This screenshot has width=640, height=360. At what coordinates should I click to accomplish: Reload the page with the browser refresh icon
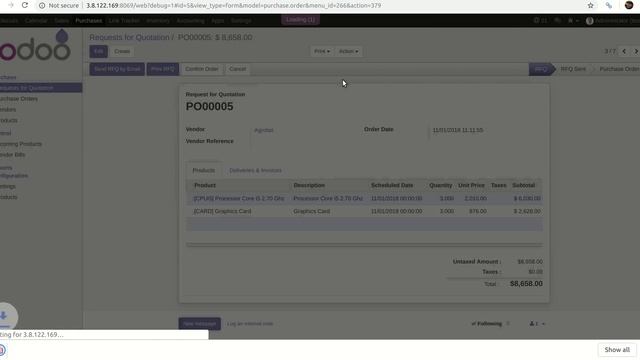pos(25,5)
